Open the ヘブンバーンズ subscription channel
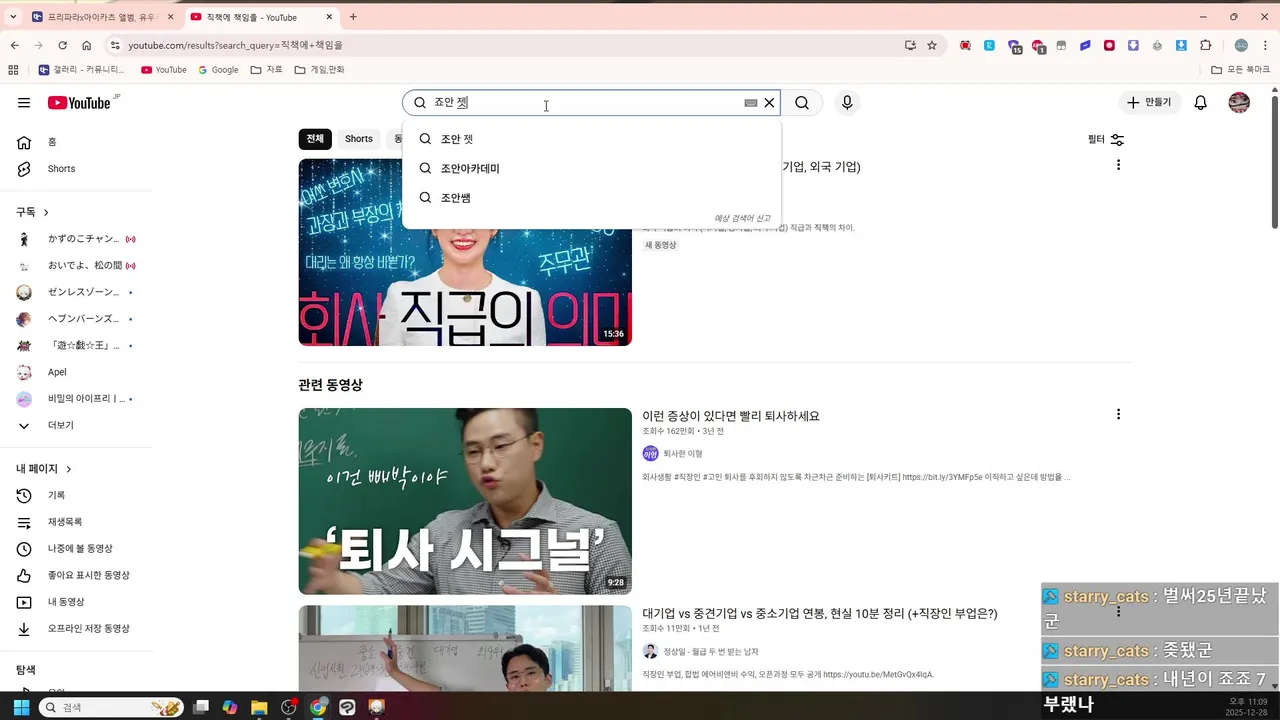This screenshot has height=720, width=1280. (78, 319)
